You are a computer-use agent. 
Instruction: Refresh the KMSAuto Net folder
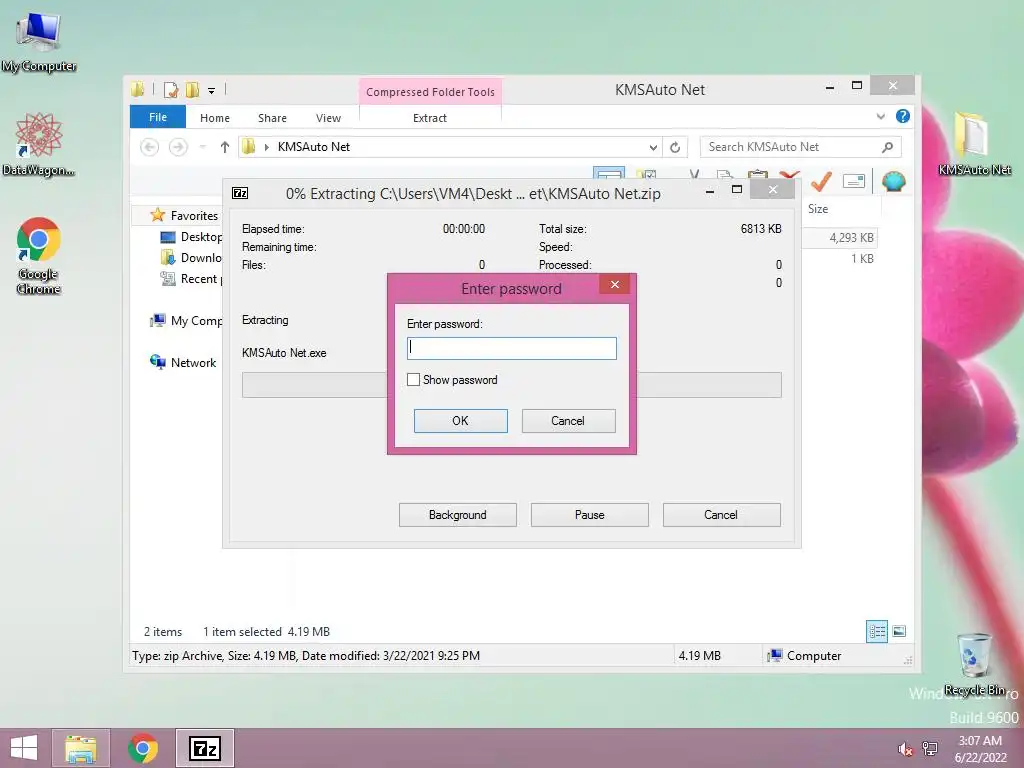tap(675, 148)
